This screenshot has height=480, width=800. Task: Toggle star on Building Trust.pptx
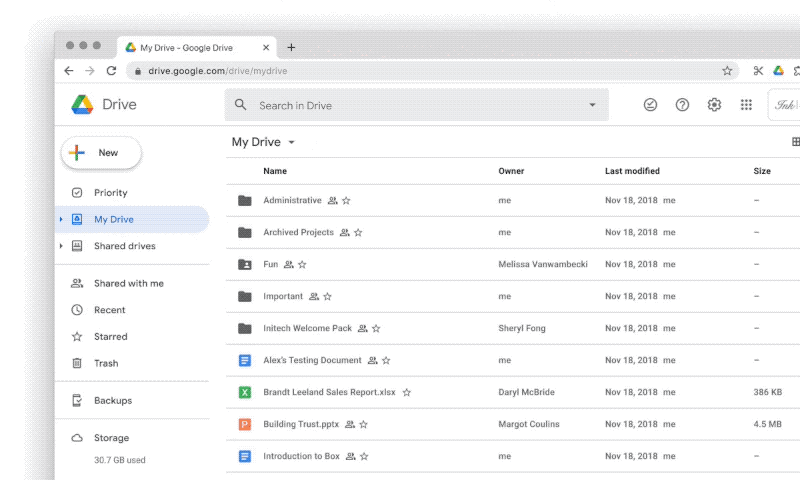364,425
